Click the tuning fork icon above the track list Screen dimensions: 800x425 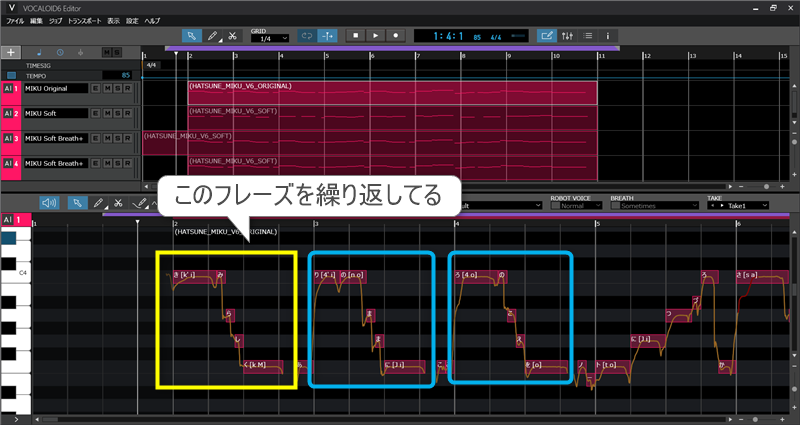coord(80,53)
